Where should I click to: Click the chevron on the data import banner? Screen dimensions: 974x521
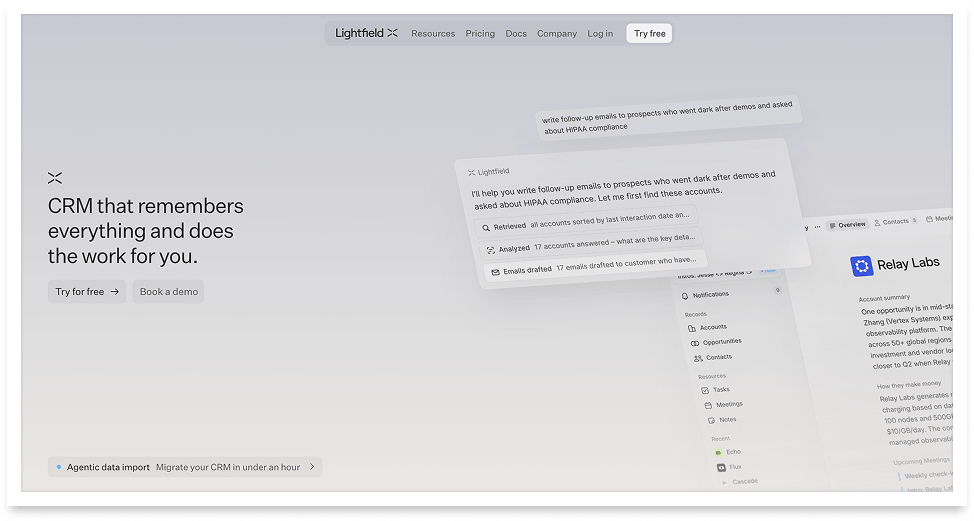coord(312,467)
